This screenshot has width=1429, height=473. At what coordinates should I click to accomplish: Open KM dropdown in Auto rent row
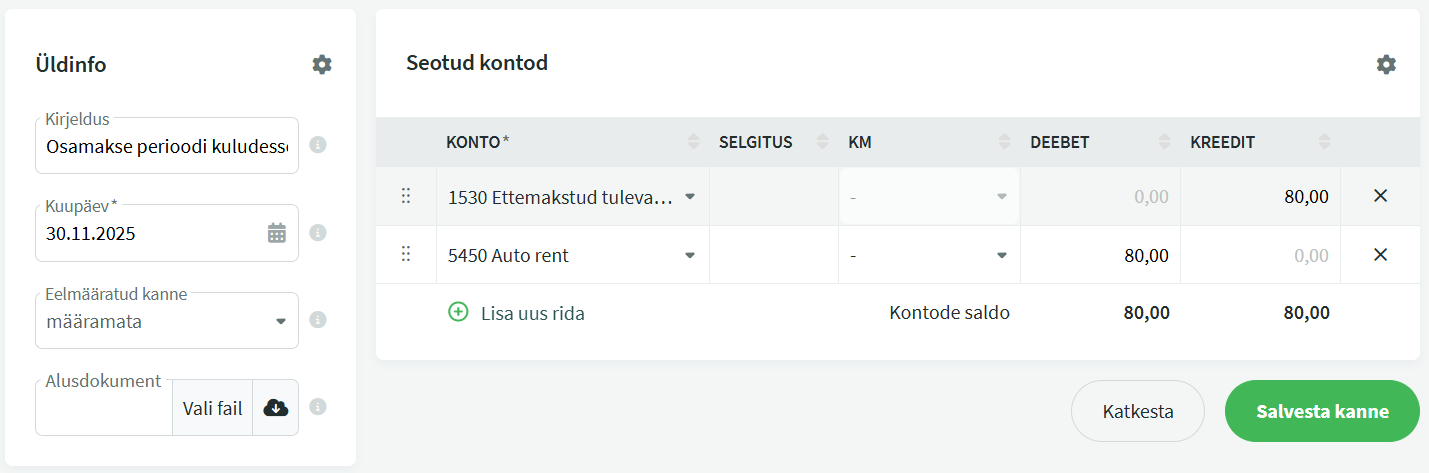tap(1001, 256)
